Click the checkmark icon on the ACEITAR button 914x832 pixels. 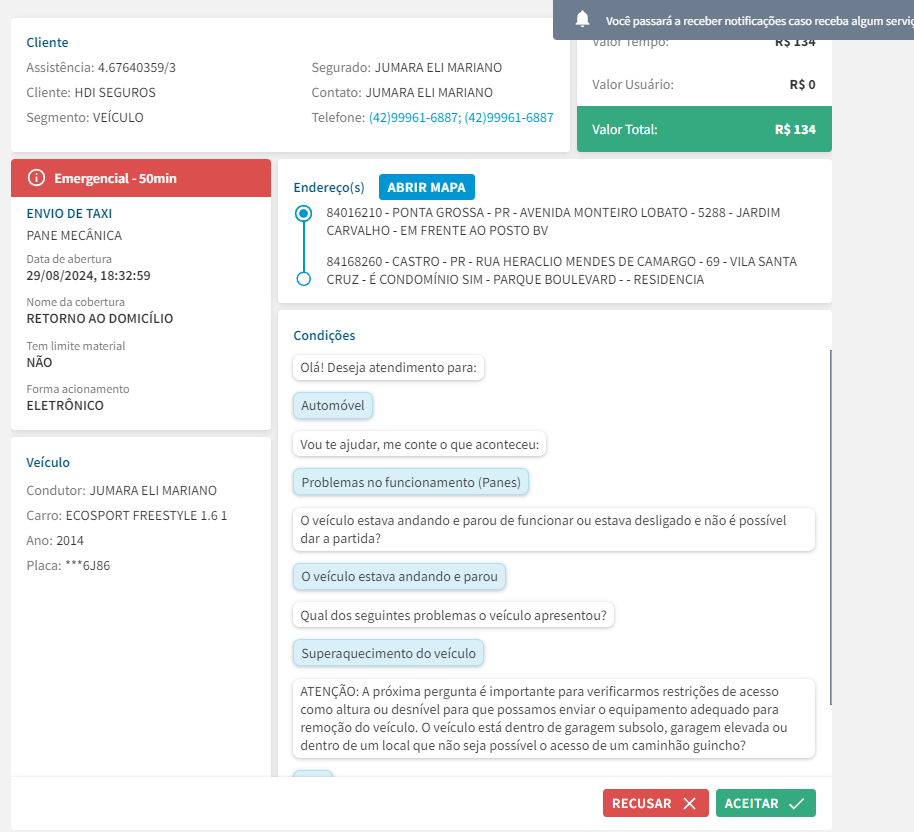tap(796, 803)
